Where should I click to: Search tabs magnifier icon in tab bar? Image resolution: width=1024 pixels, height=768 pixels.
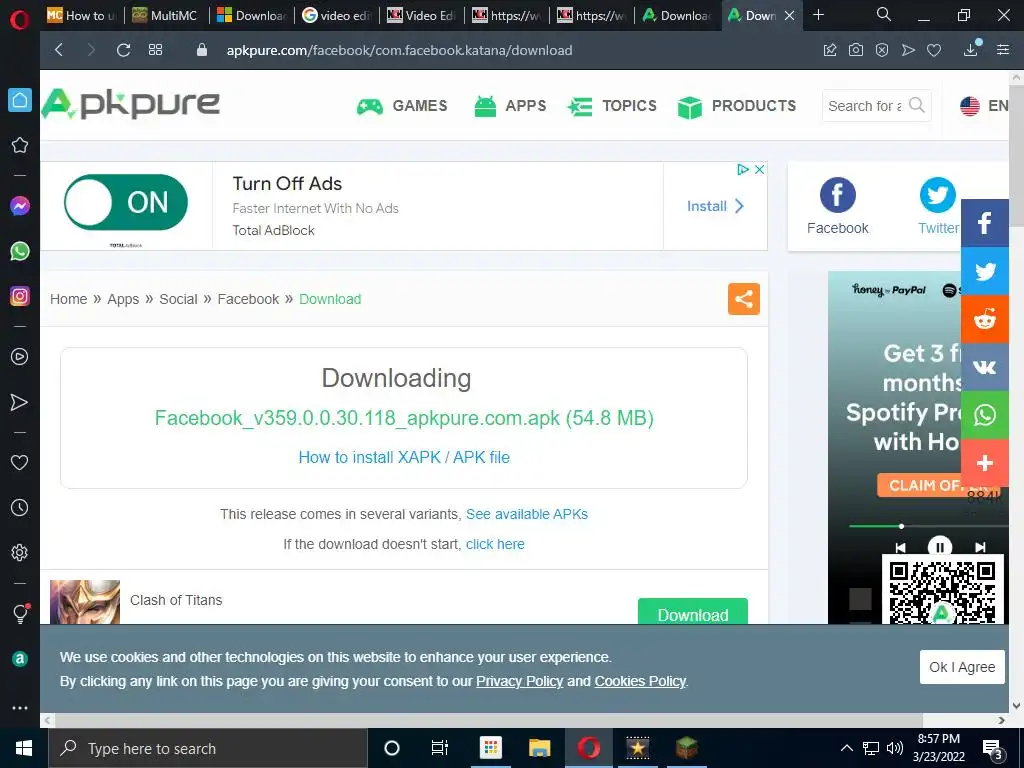pyautogui.click(x=884, y=14)
